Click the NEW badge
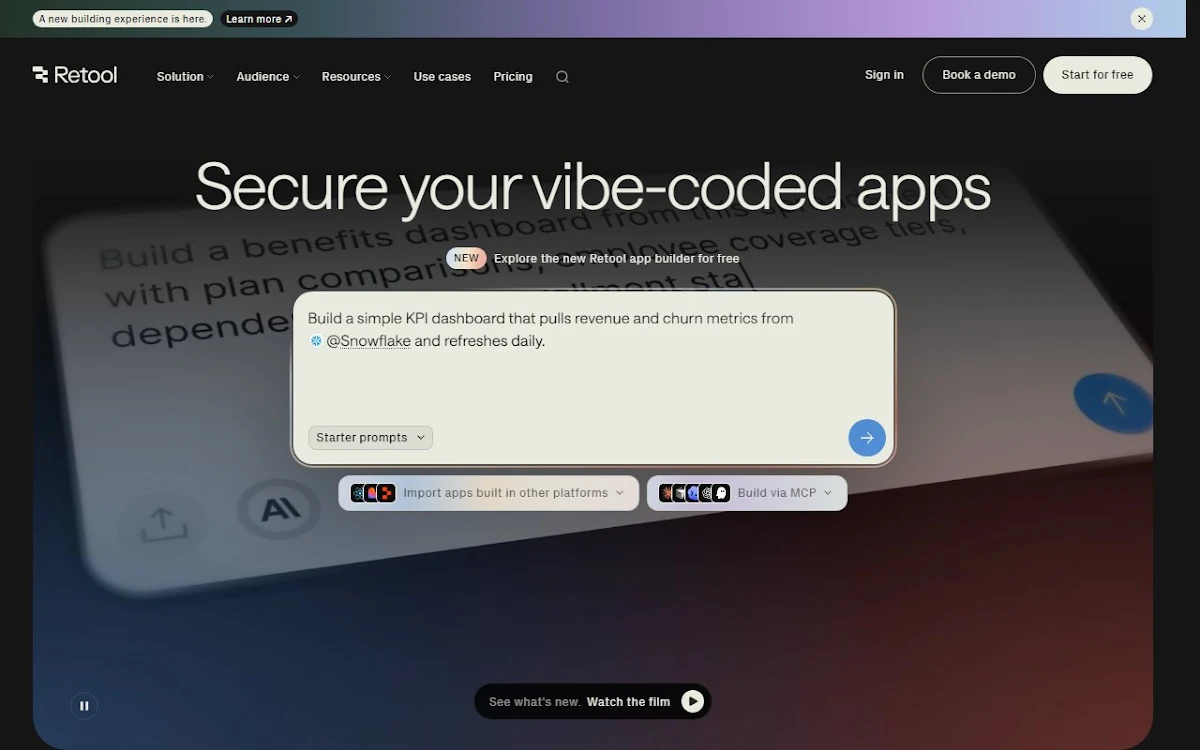The width and height of the screenshot is (1200, 750). (x=466, y=258)
